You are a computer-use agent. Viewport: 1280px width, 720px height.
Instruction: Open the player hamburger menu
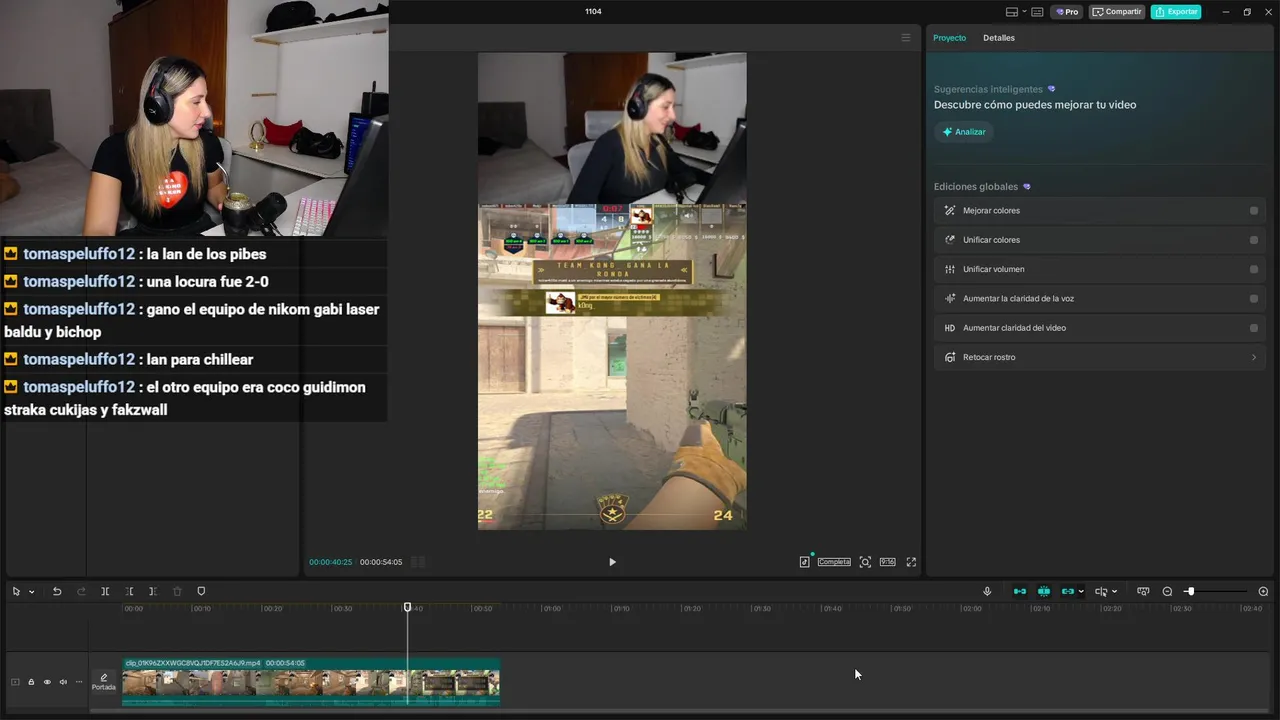pyautogui.click(x=906, y=38)
